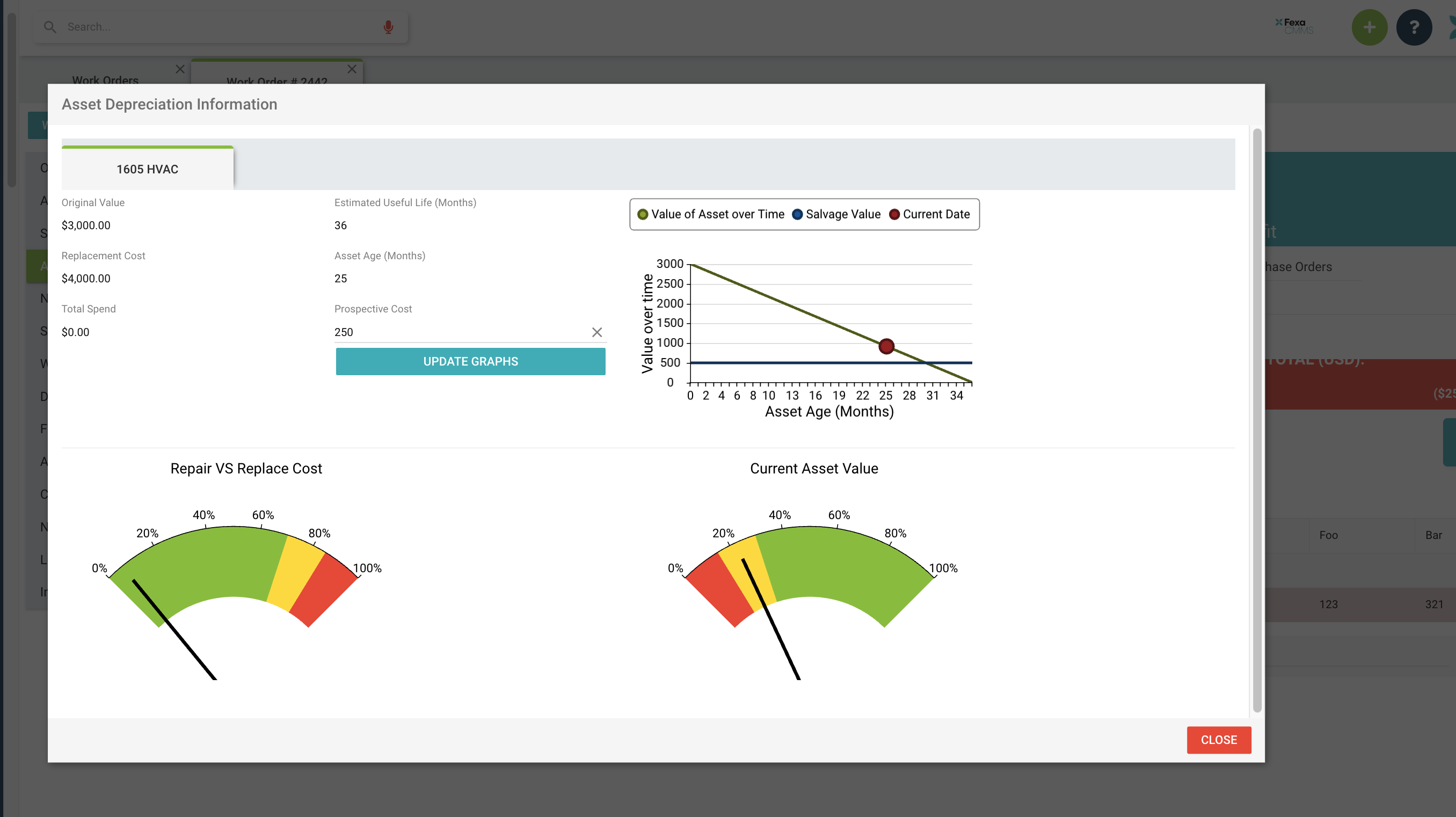
Task: Click the Repair VS Replace Cost heading
Action: click(x=246, y=469)
